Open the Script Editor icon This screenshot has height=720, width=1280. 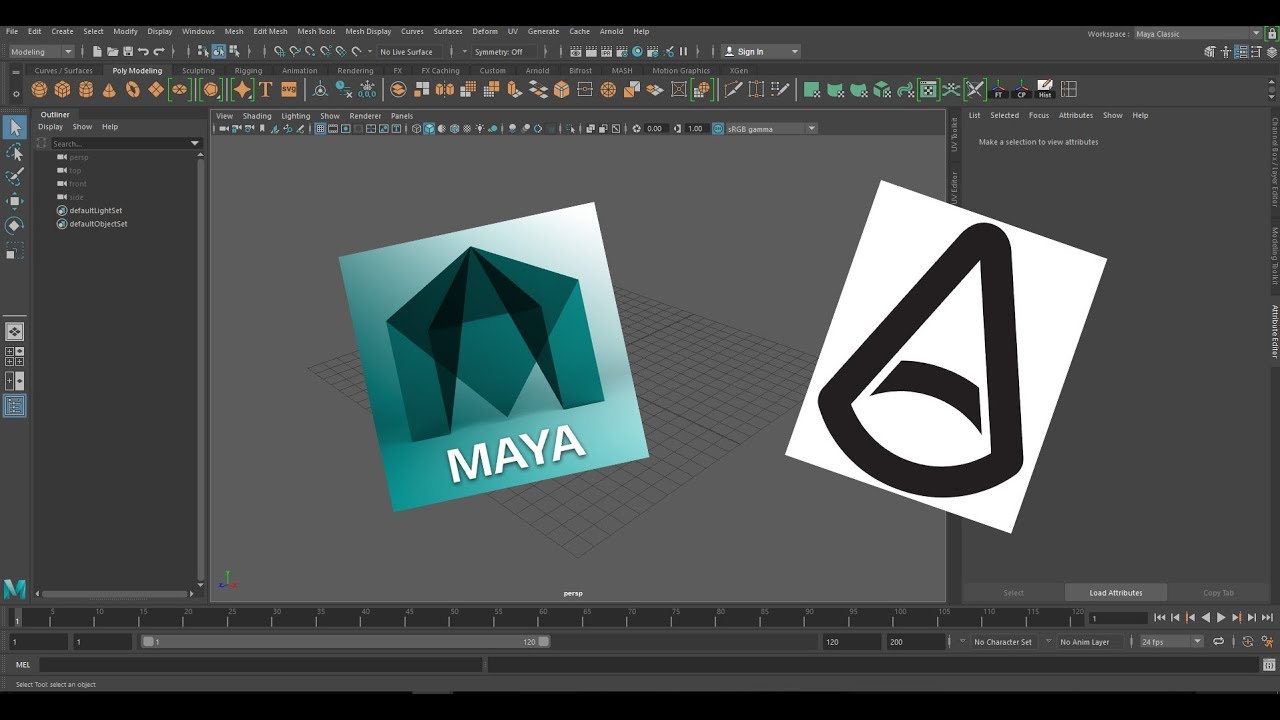tap(1269, 664)
